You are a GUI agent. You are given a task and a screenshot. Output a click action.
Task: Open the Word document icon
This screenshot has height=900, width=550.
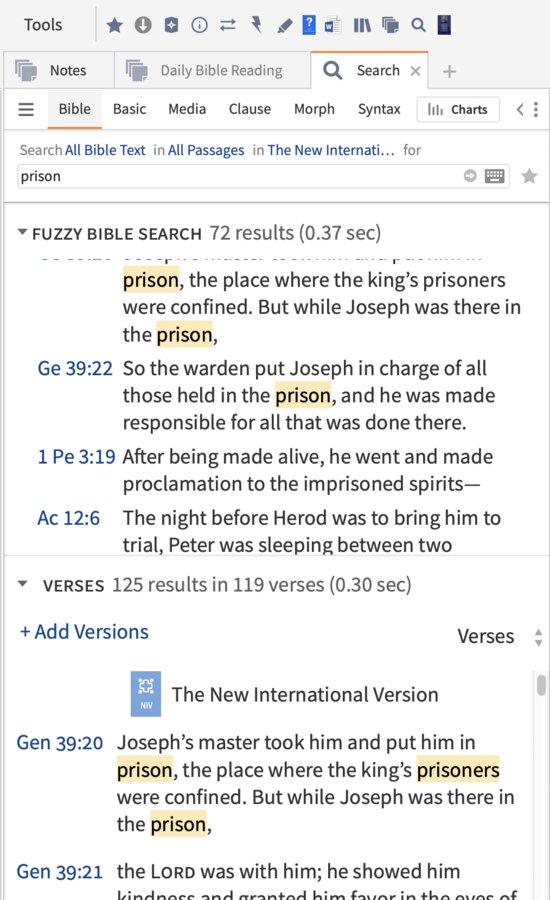[x=333, y=25]
